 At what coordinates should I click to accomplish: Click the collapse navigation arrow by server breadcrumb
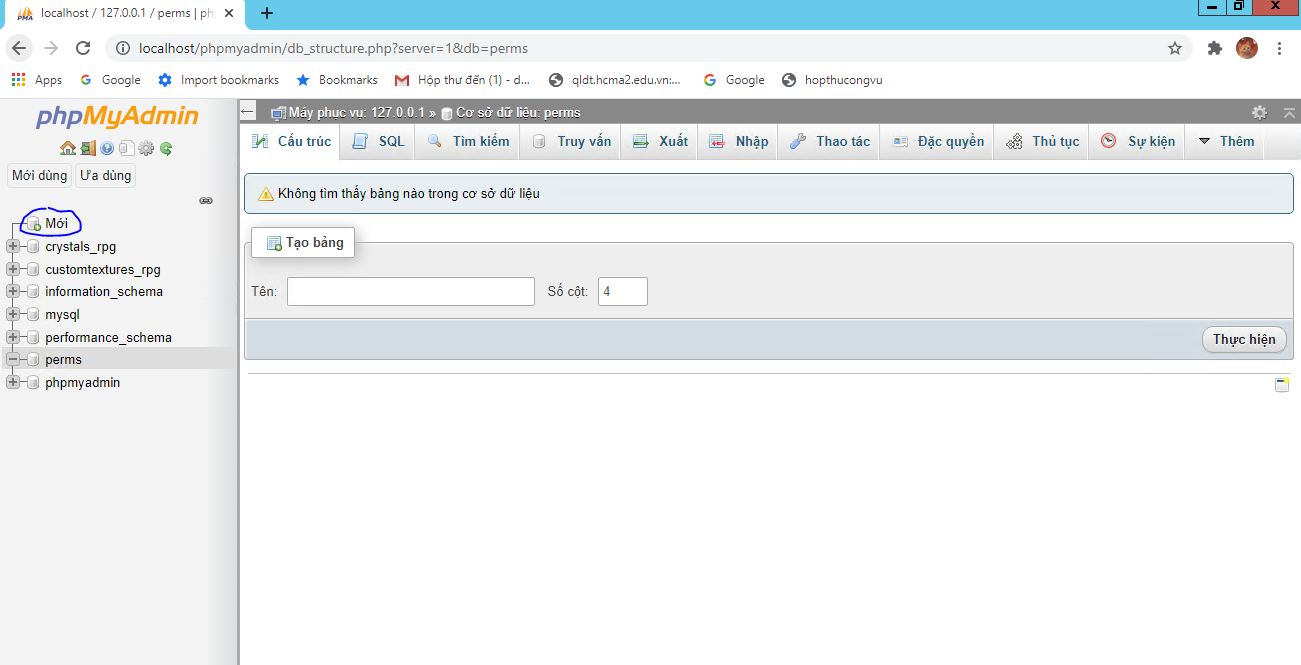point(248,112)
